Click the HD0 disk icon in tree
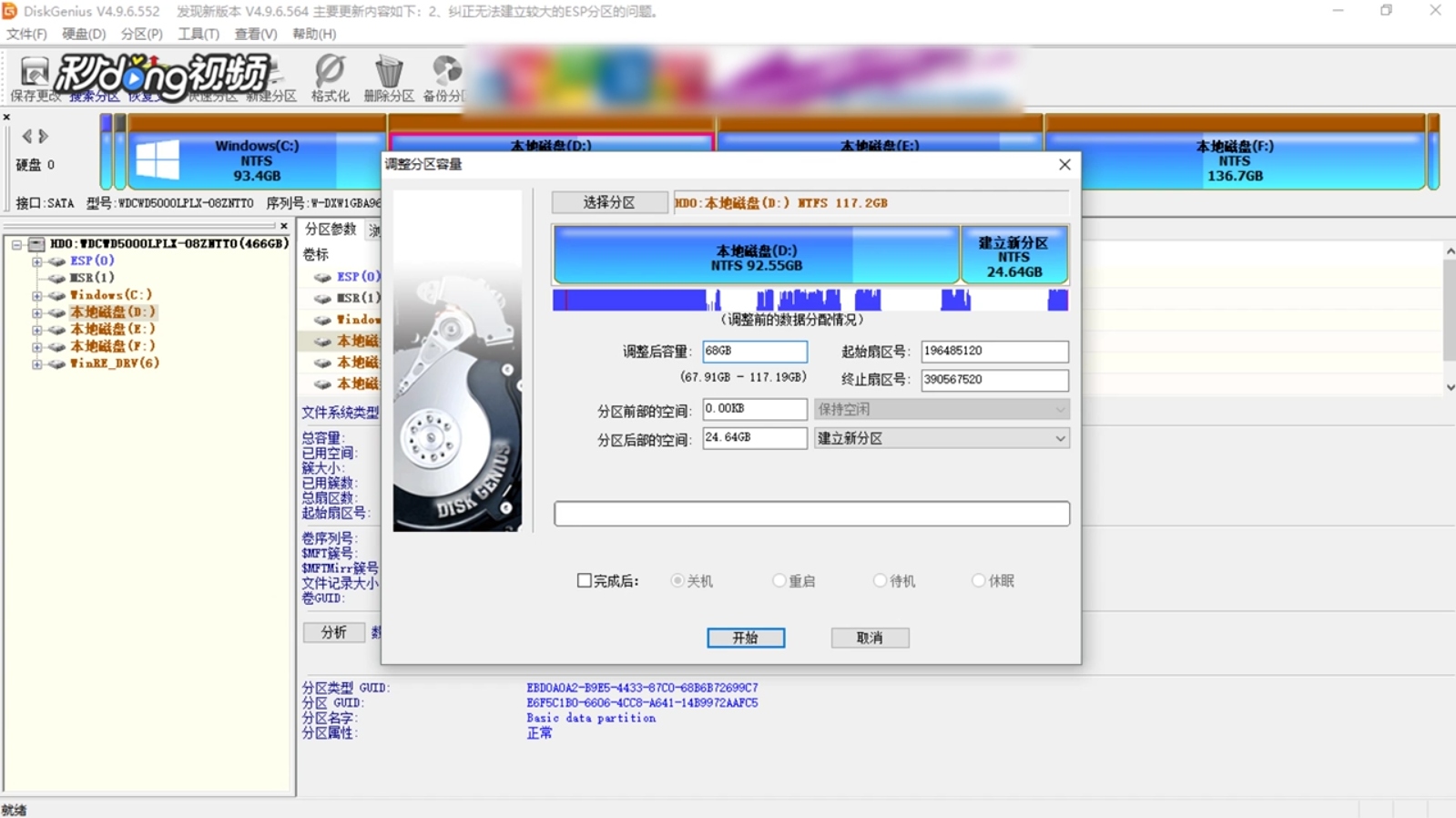1456x818 pixels. (36, 243)
